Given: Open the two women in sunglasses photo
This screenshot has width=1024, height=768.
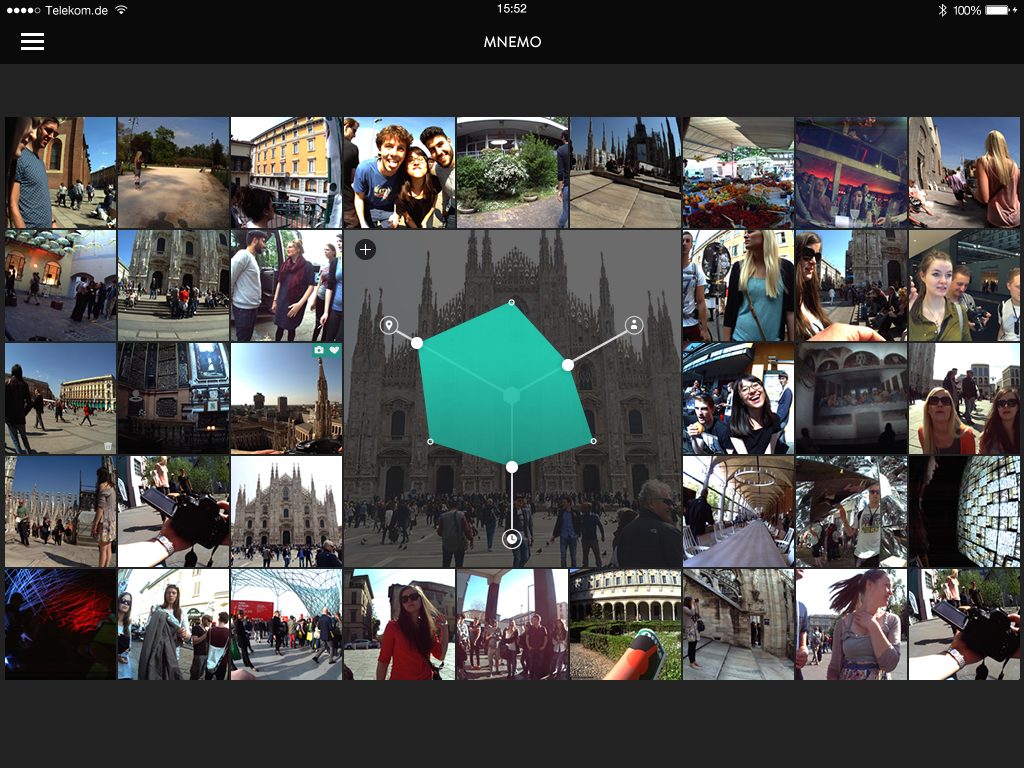Looking at the screenshot, I should tap(964, 398).
